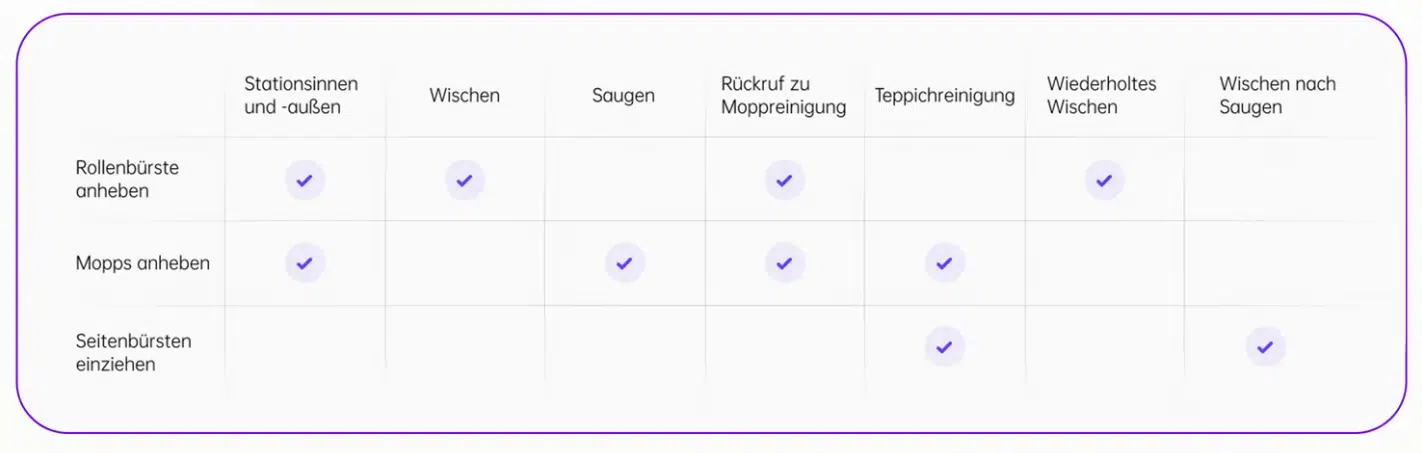Select Rollenbürste anheben checkmark under Rückruf zu Moppreinigung
The width and height of the screenshot is (1422, 453).
click(x=785, y=180)
